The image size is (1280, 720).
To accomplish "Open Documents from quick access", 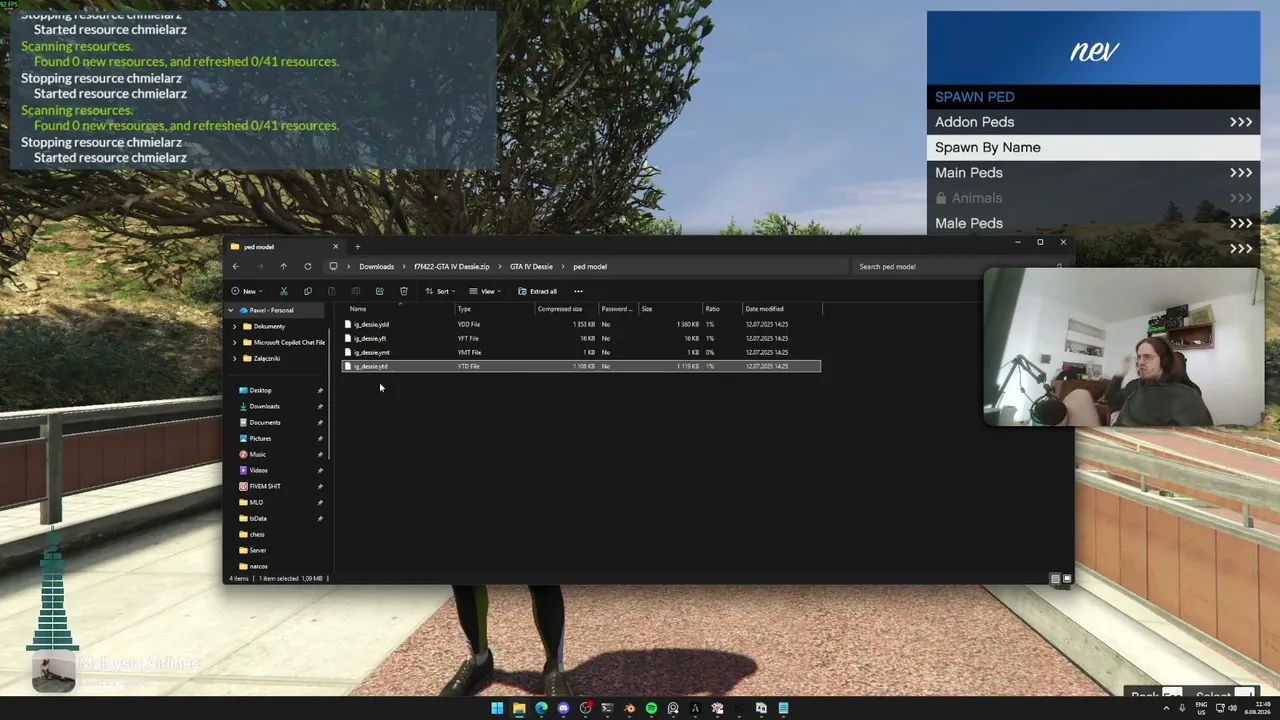I will [265, 423].
